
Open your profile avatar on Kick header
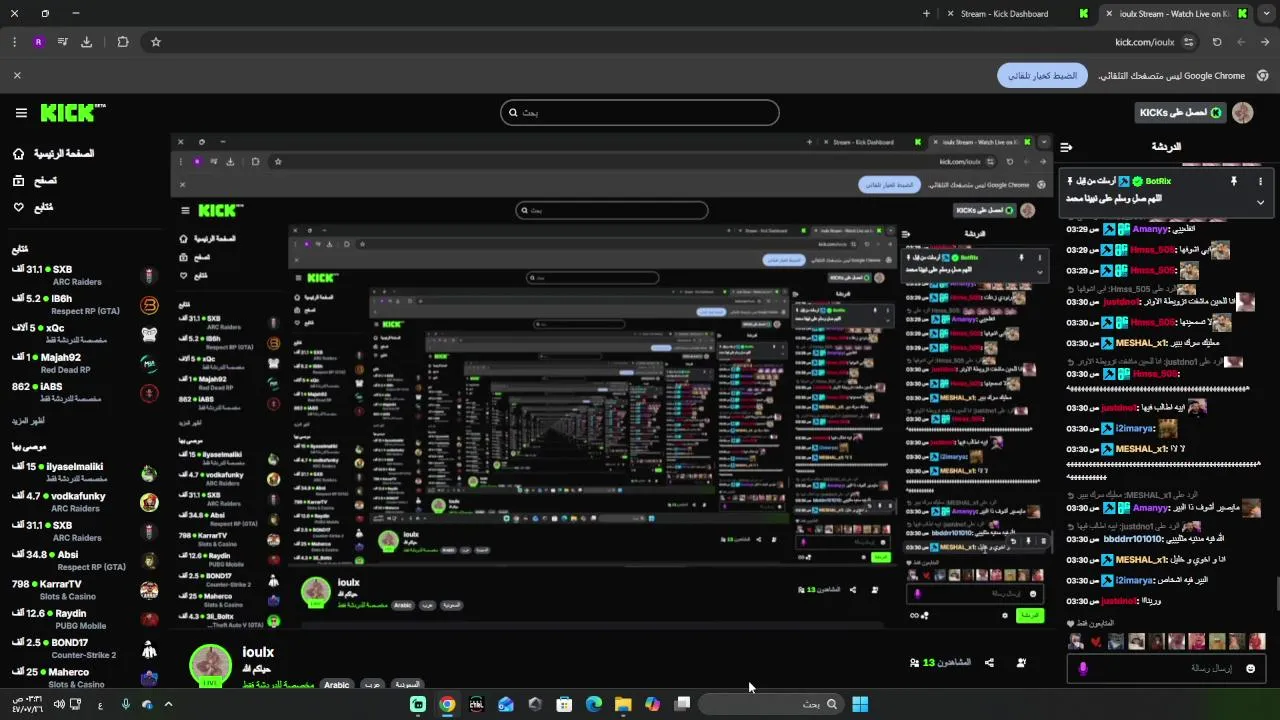pos(1243,113)
